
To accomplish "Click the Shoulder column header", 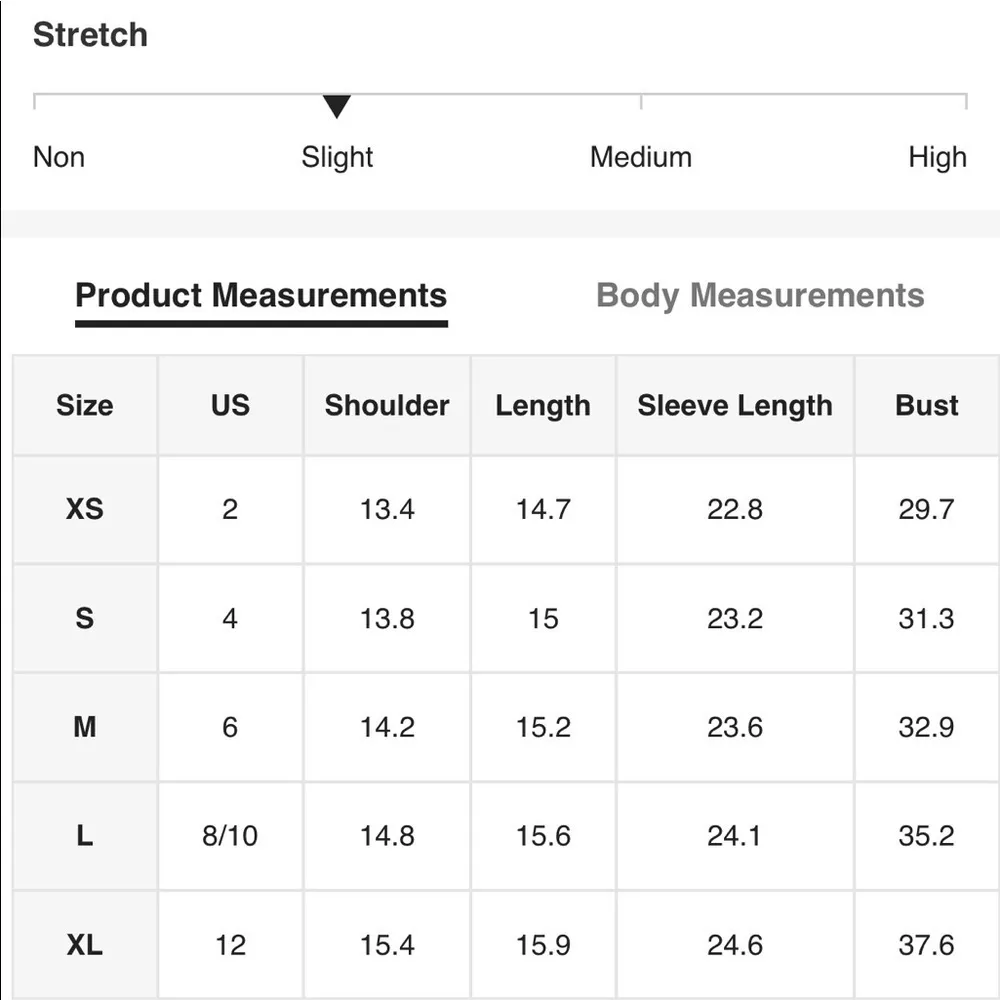I will (387, 405).
